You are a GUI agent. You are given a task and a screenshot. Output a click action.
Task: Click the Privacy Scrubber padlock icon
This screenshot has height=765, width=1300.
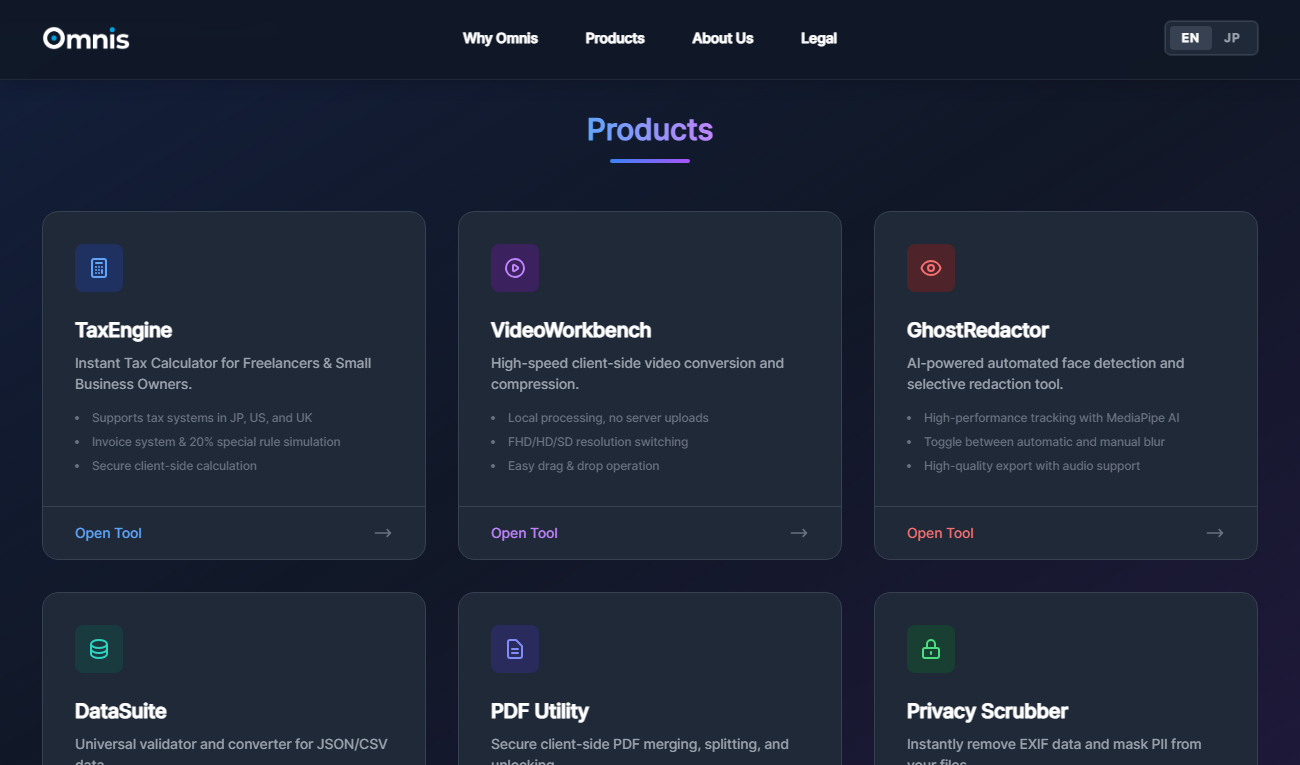[x=931, y=649]
